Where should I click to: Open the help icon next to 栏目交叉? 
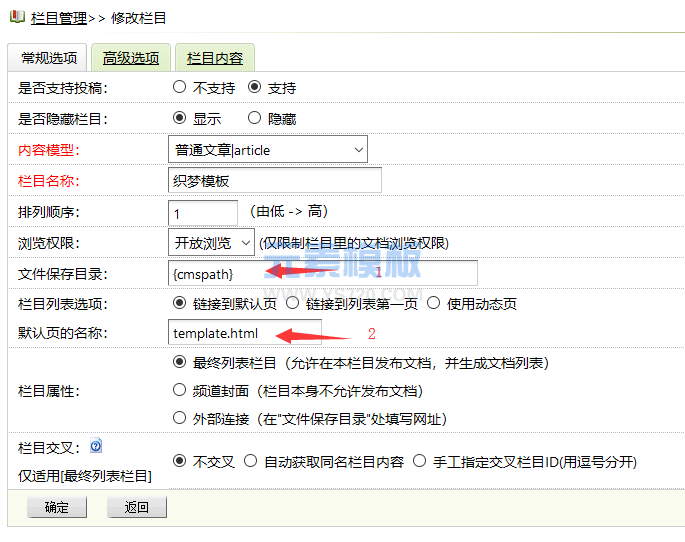[96, 446]
